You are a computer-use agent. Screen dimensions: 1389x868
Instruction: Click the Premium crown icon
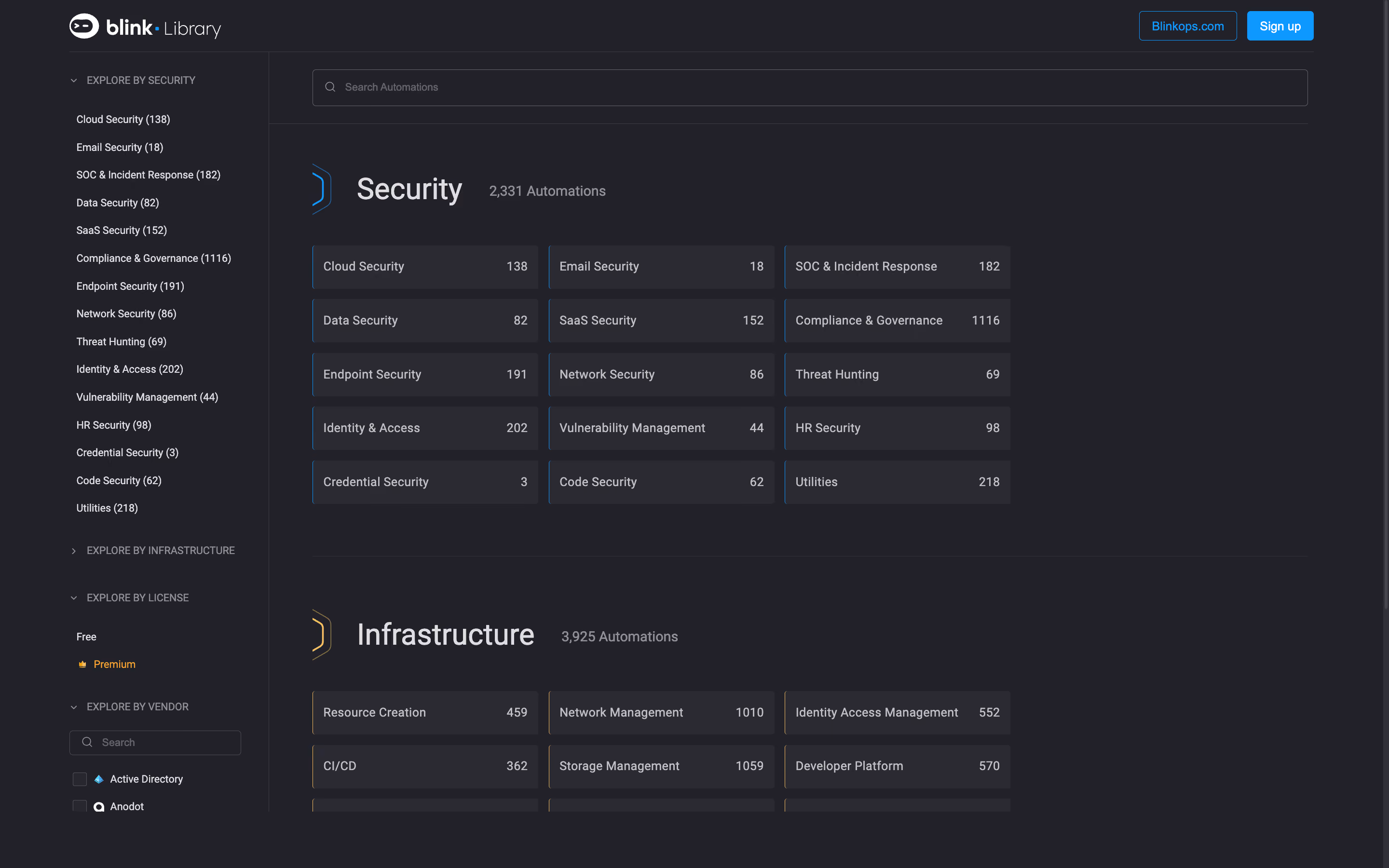pos(82,664)
